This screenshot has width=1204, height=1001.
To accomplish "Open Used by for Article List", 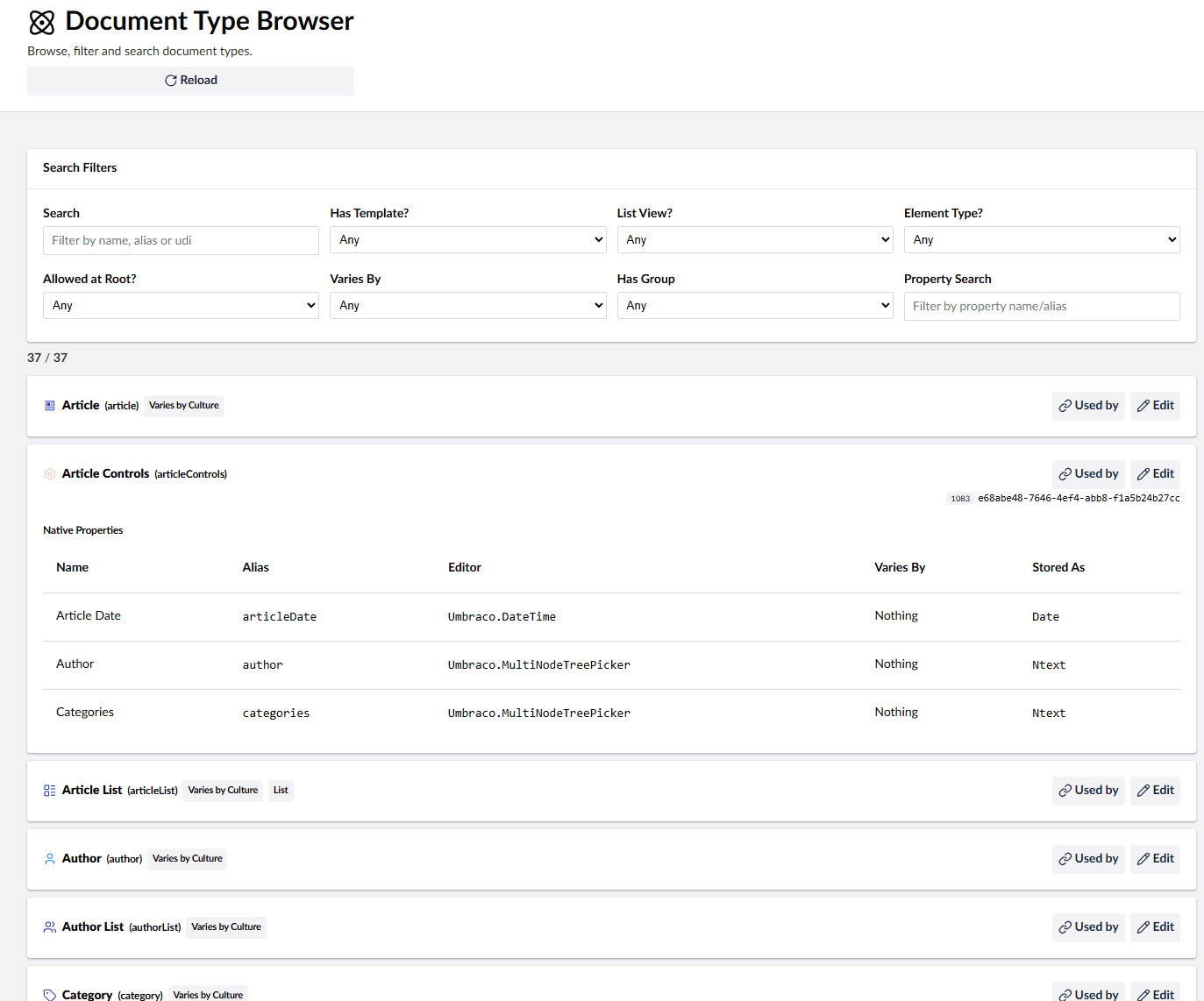I will tap(1088, 791).
